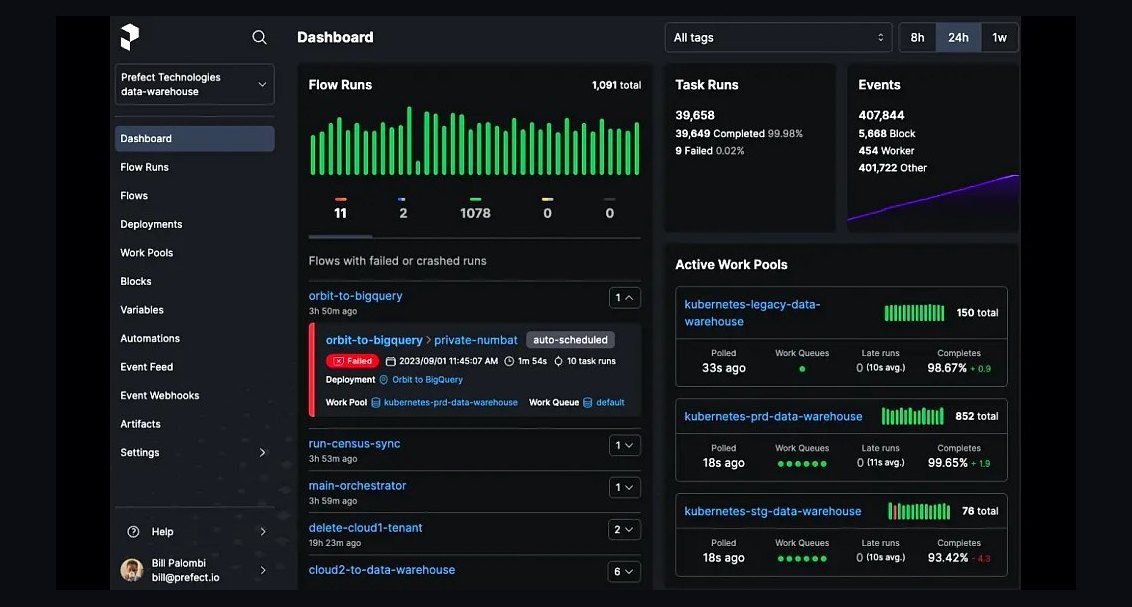Open kubernetes-prd-data-warehouse link in the failed run card
1132x607 pixels.
(450, 403)
